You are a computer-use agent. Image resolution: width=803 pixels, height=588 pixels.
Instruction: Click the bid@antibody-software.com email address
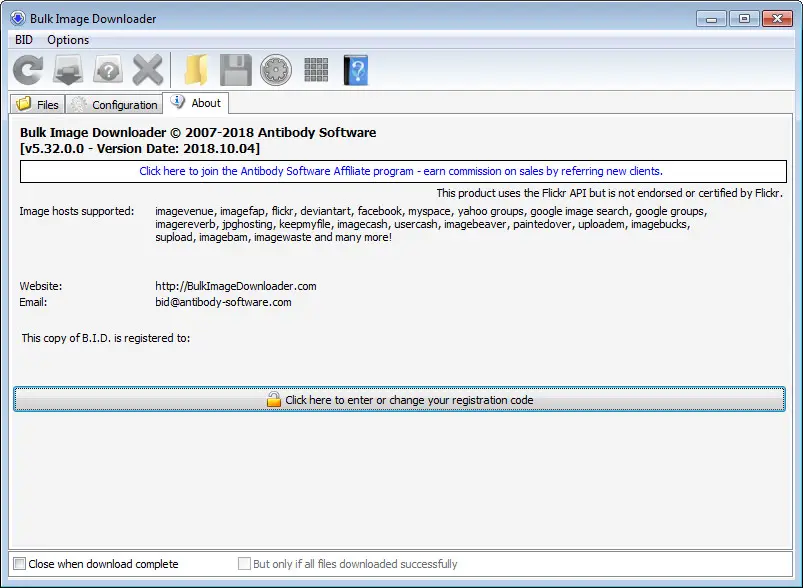coord(223,302)
